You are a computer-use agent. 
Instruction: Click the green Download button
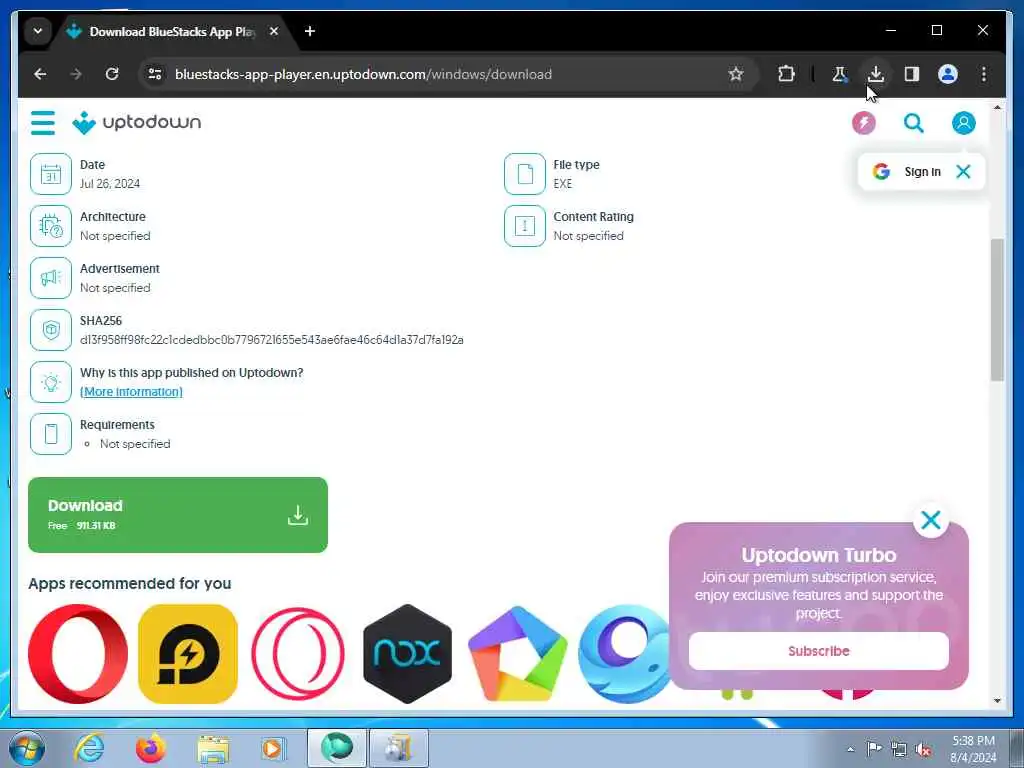(x=178, y=515)
